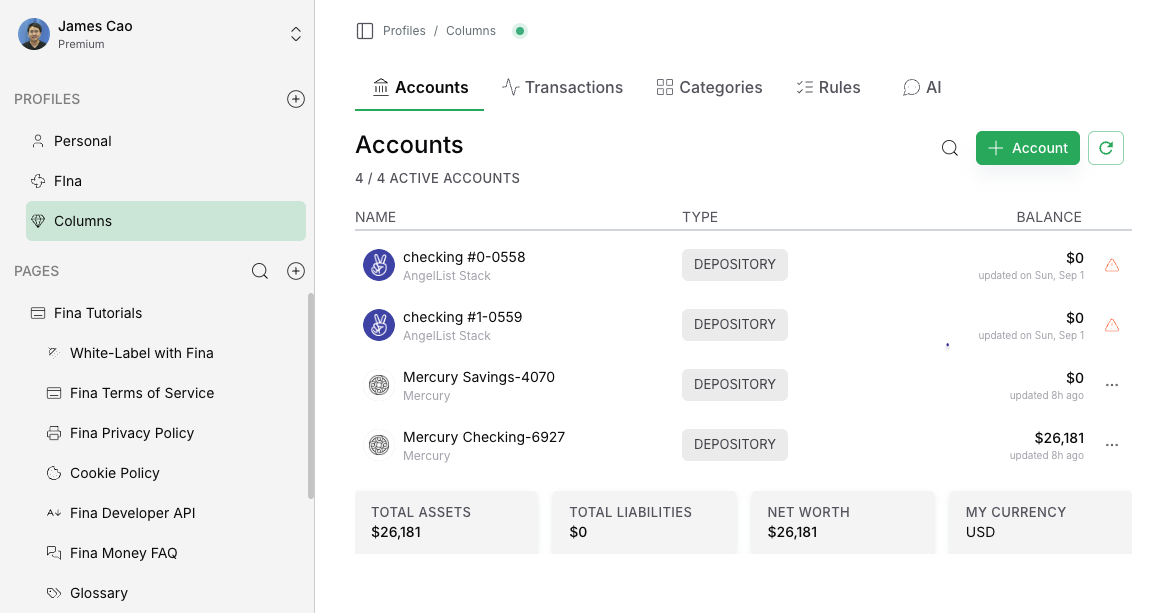
Task: Open more options for Mercury Checking-6927
Action: pyautogui.click(x=1111, y=445)
